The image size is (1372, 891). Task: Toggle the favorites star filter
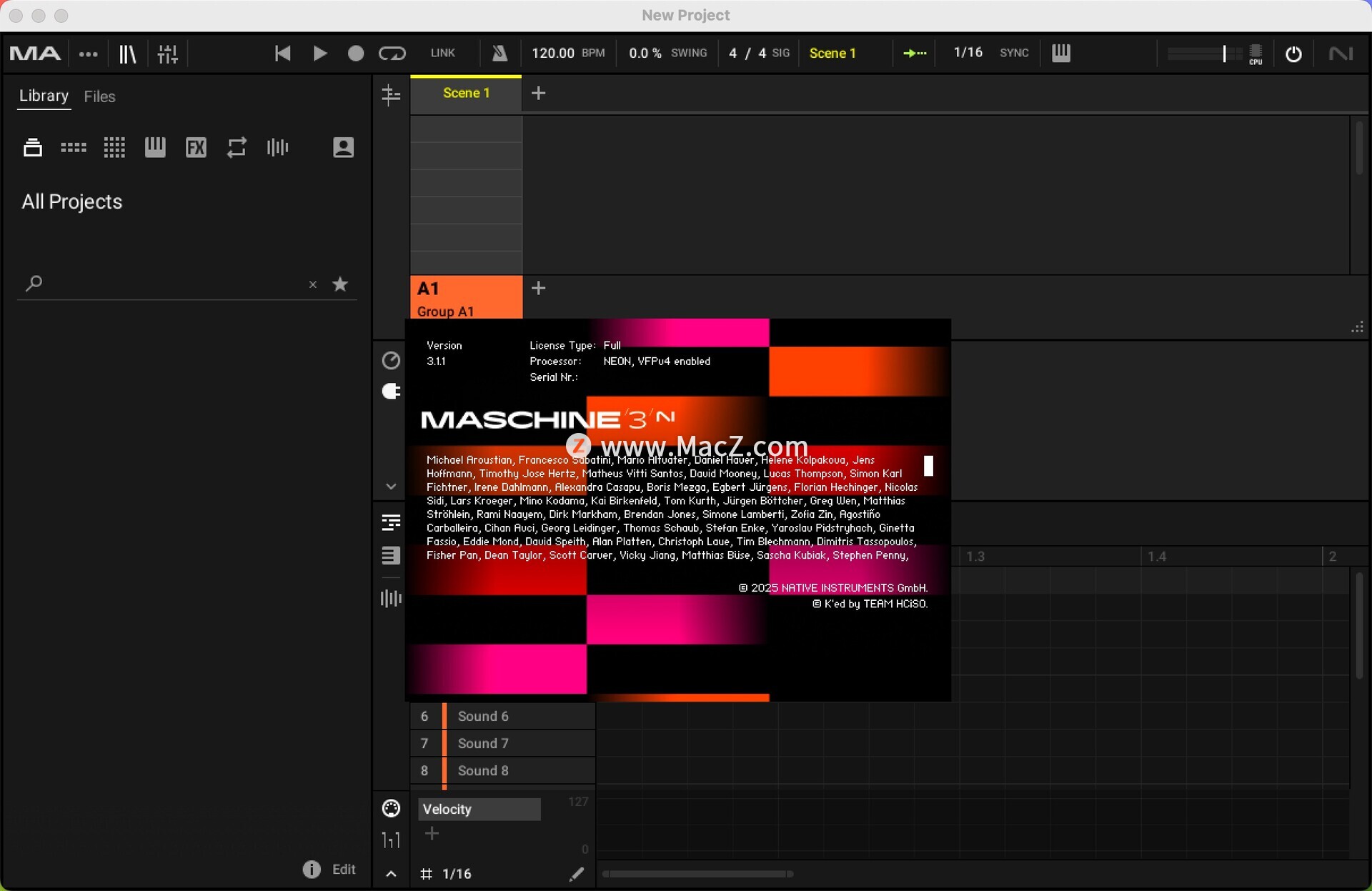(x=340, y=284)
